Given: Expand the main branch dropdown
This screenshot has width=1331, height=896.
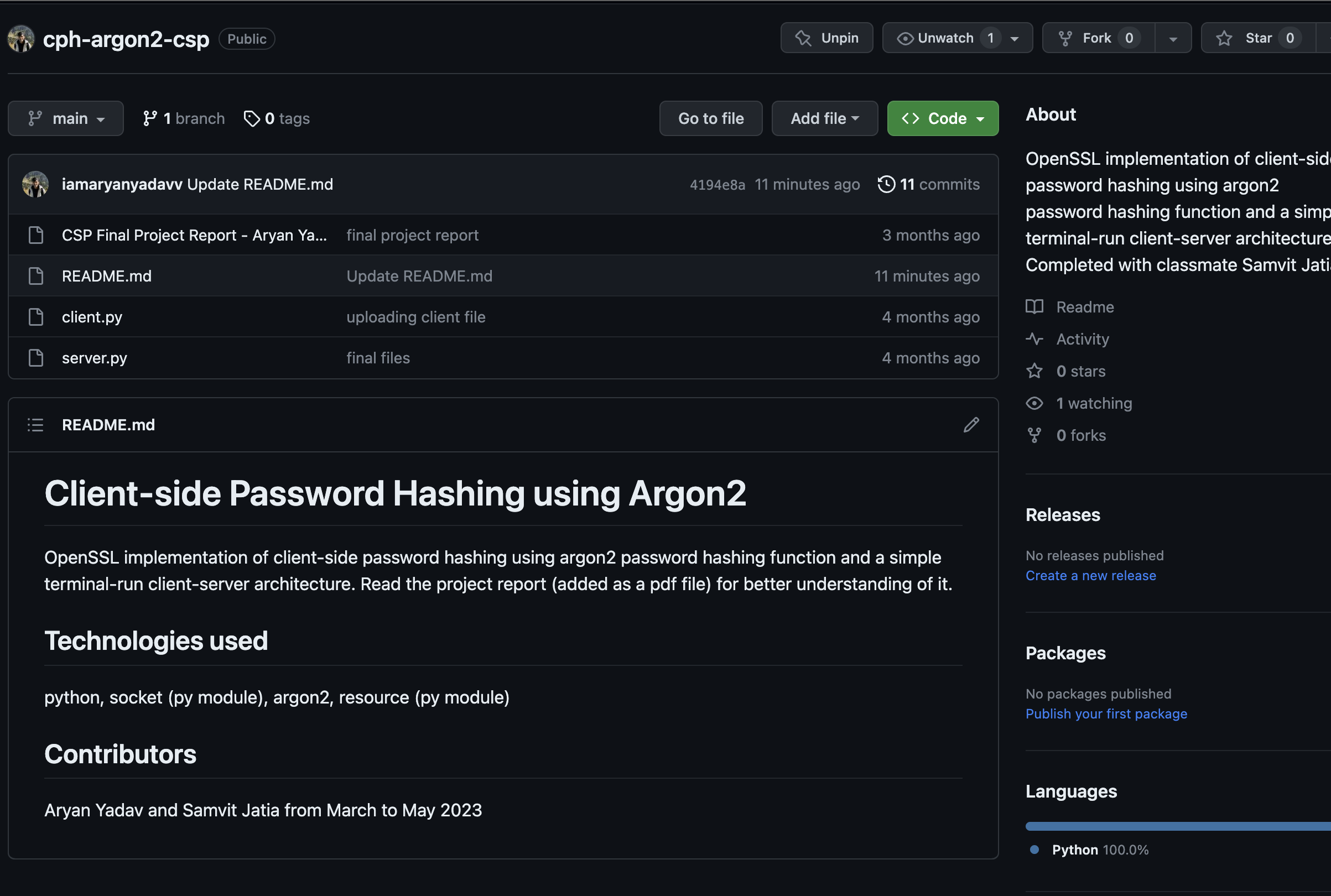Looking at the screenshot, I should (66, 118).
